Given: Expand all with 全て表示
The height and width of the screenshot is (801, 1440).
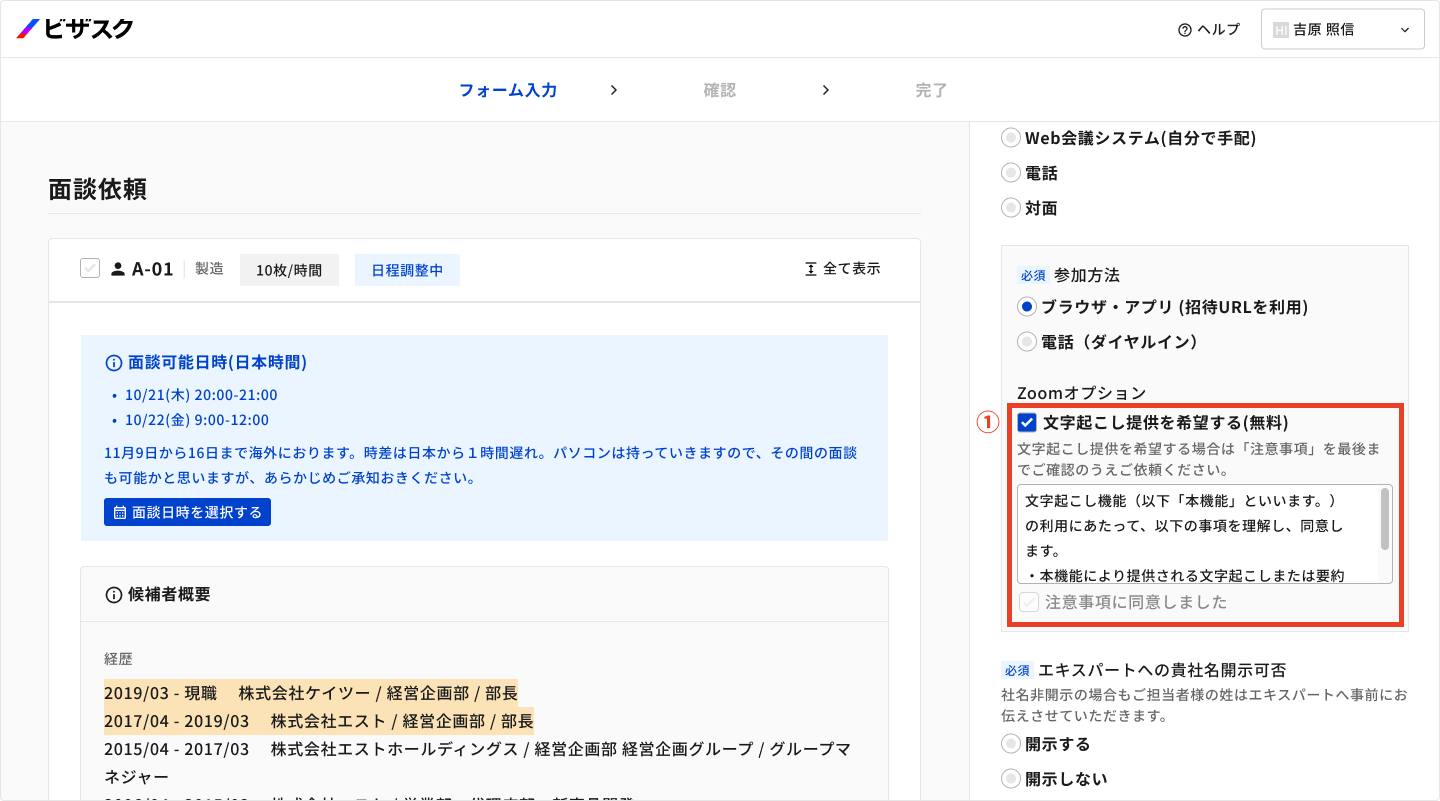Looking at the screenshot, I should click(x=842, y=269).
